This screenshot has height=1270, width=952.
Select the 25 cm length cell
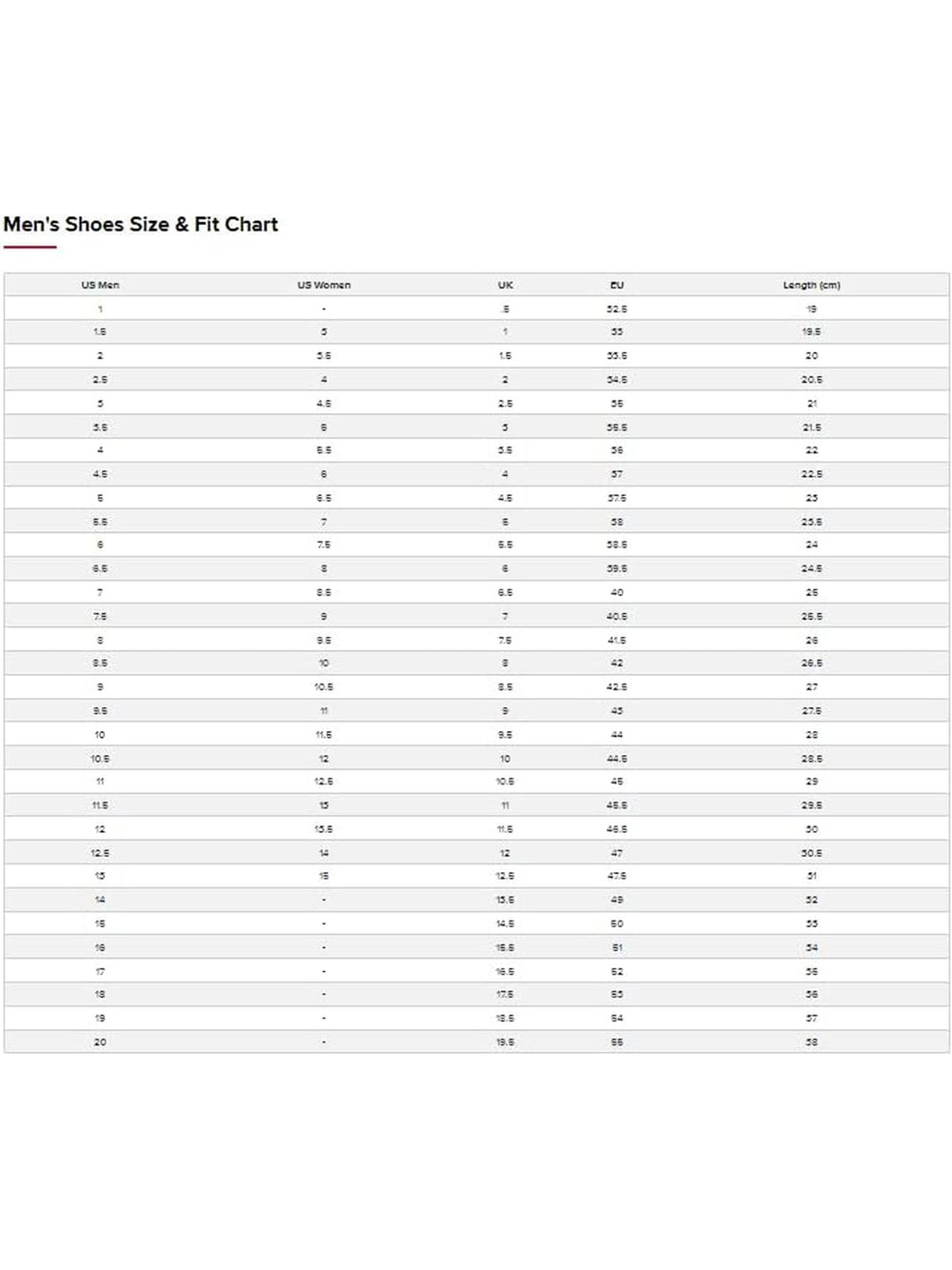click(811, 592)
